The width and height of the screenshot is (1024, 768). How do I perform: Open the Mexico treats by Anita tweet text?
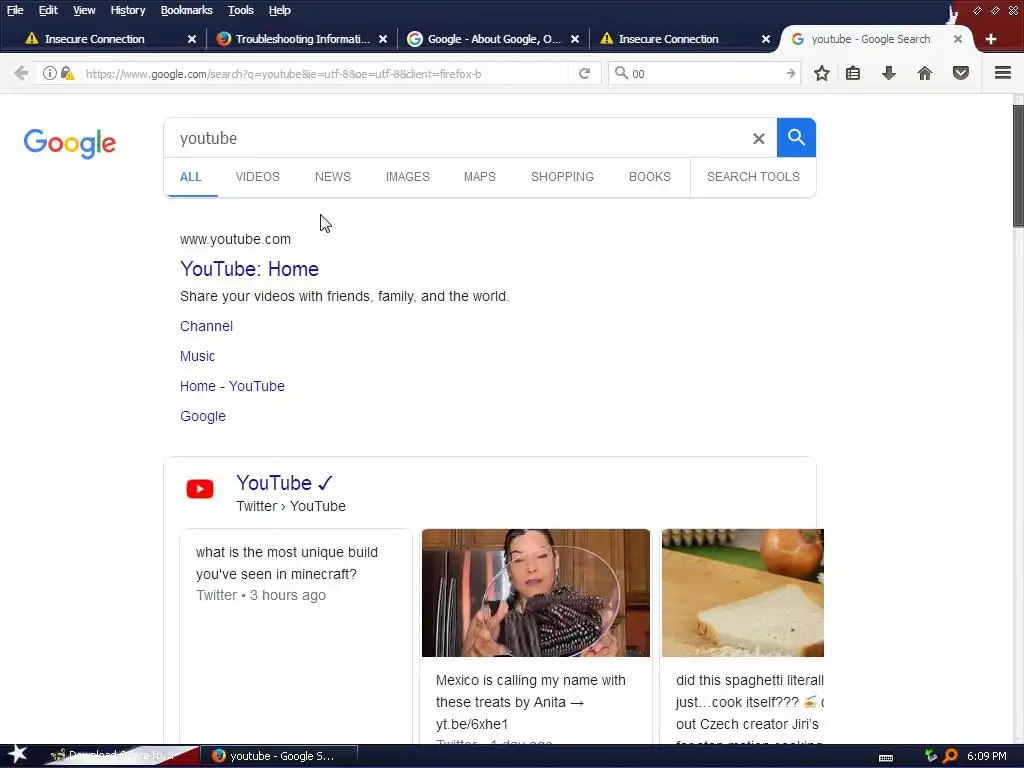tap(530, 702)
